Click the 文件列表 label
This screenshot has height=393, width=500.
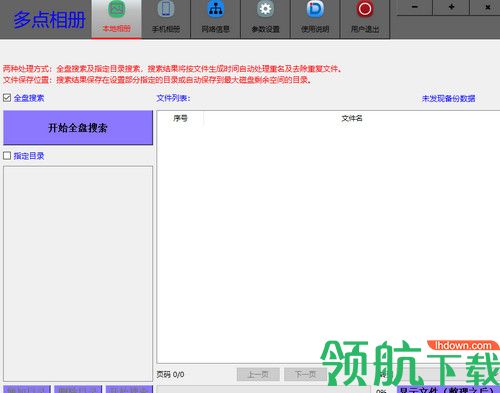(x=173, y=98)
